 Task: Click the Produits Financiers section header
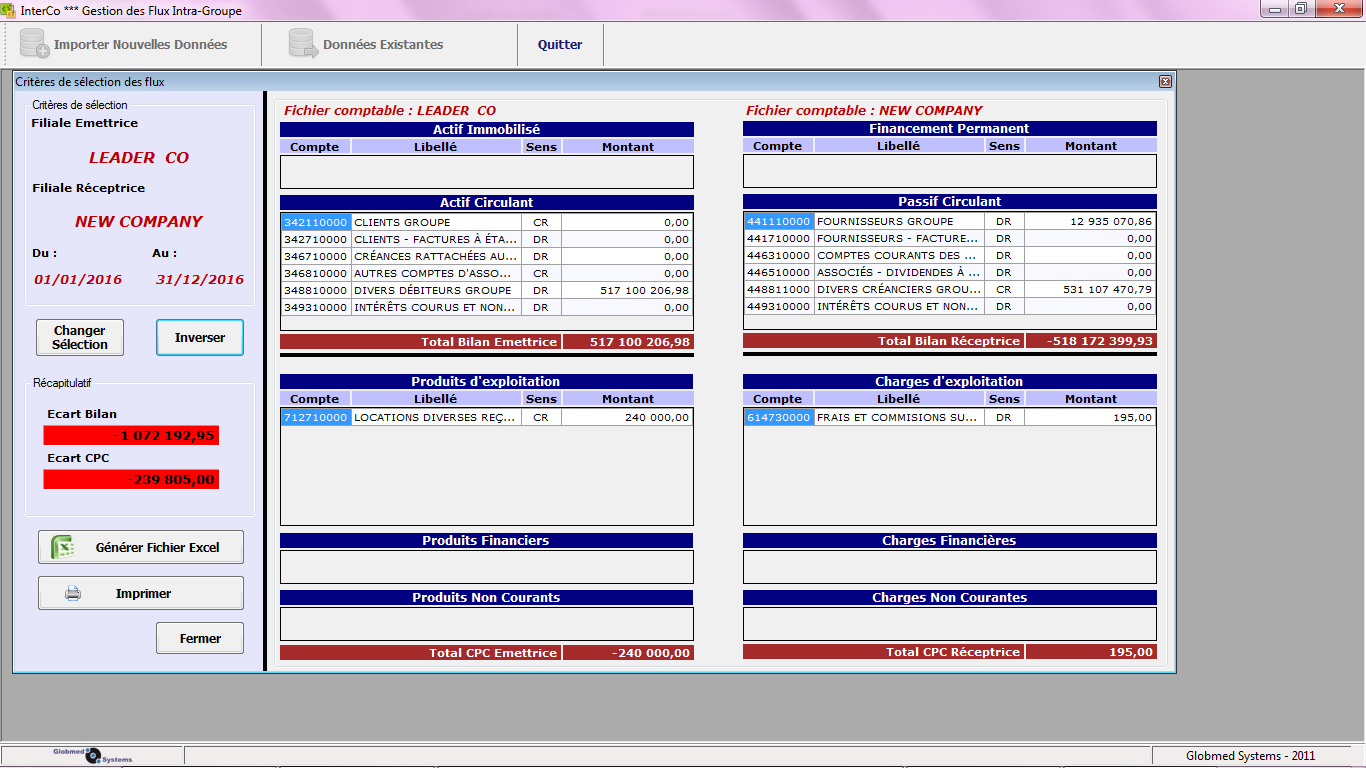click(487, 540)
